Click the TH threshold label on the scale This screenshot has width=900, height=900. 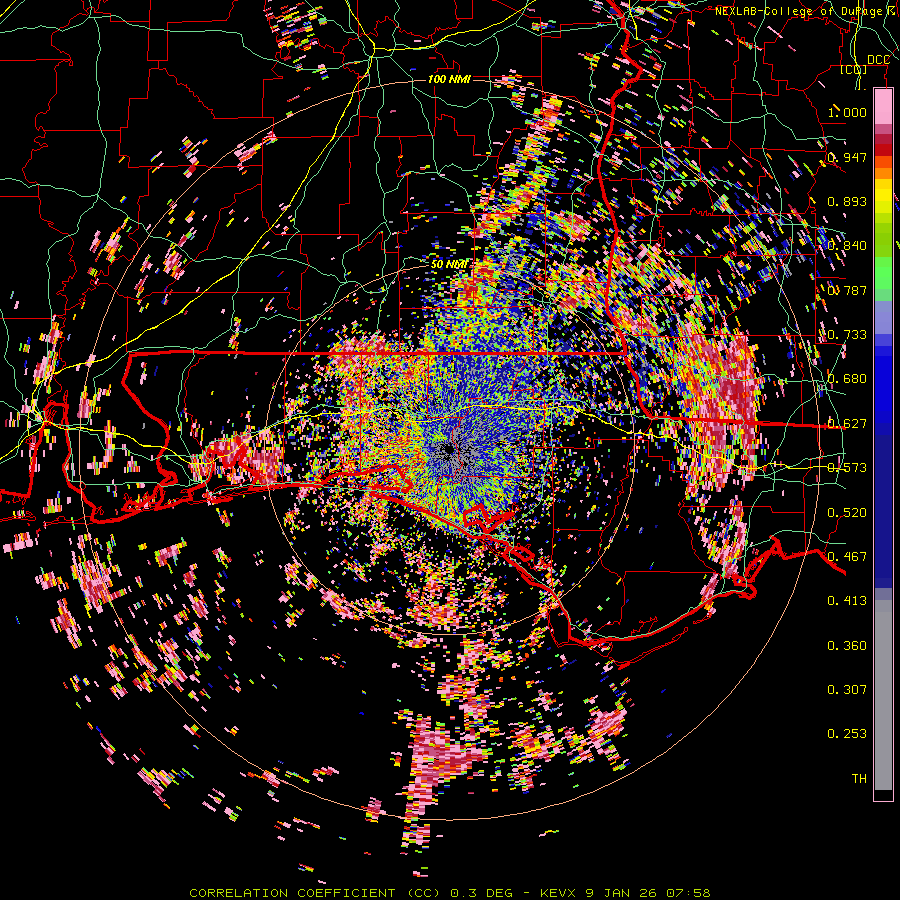tap(859, 779)
